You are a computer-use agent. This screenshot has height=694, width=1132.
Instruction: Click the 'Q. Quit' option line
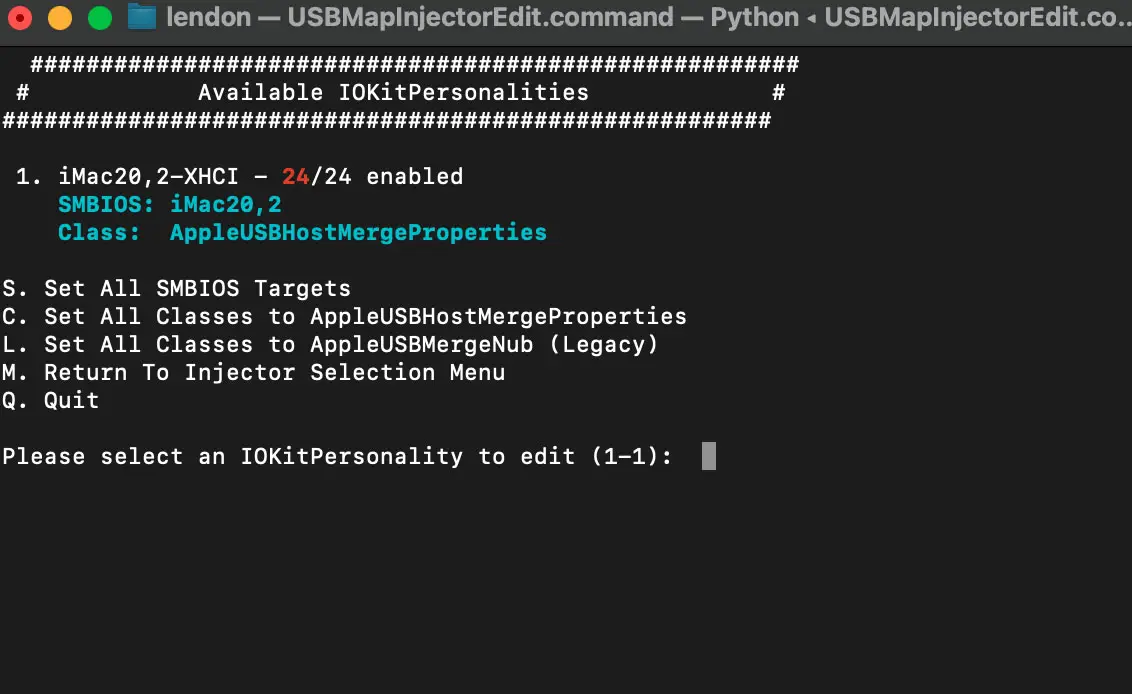pos(50,401)
